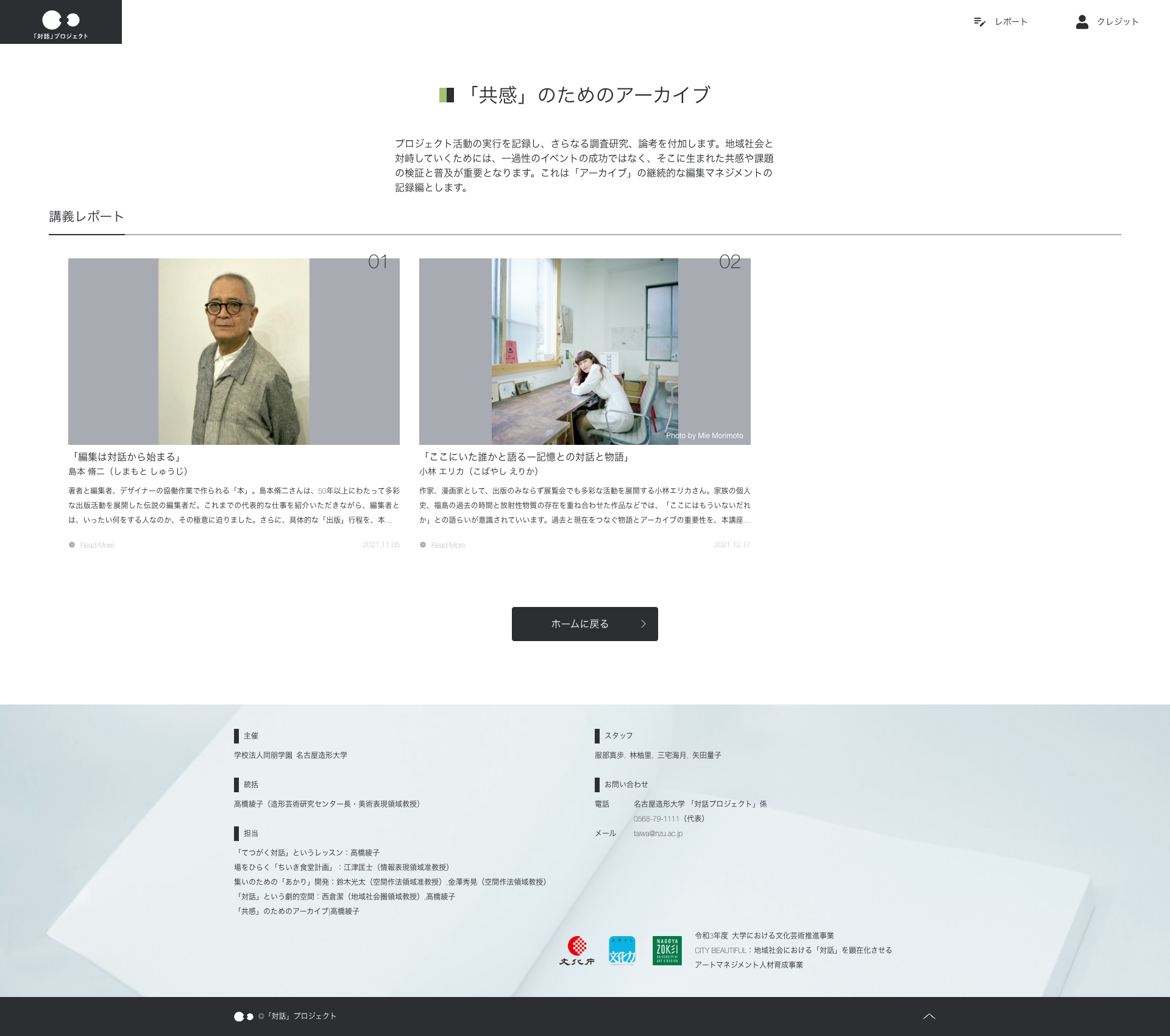
Task: Click the 文化庁 logo in footer
Action: [576, 951]
